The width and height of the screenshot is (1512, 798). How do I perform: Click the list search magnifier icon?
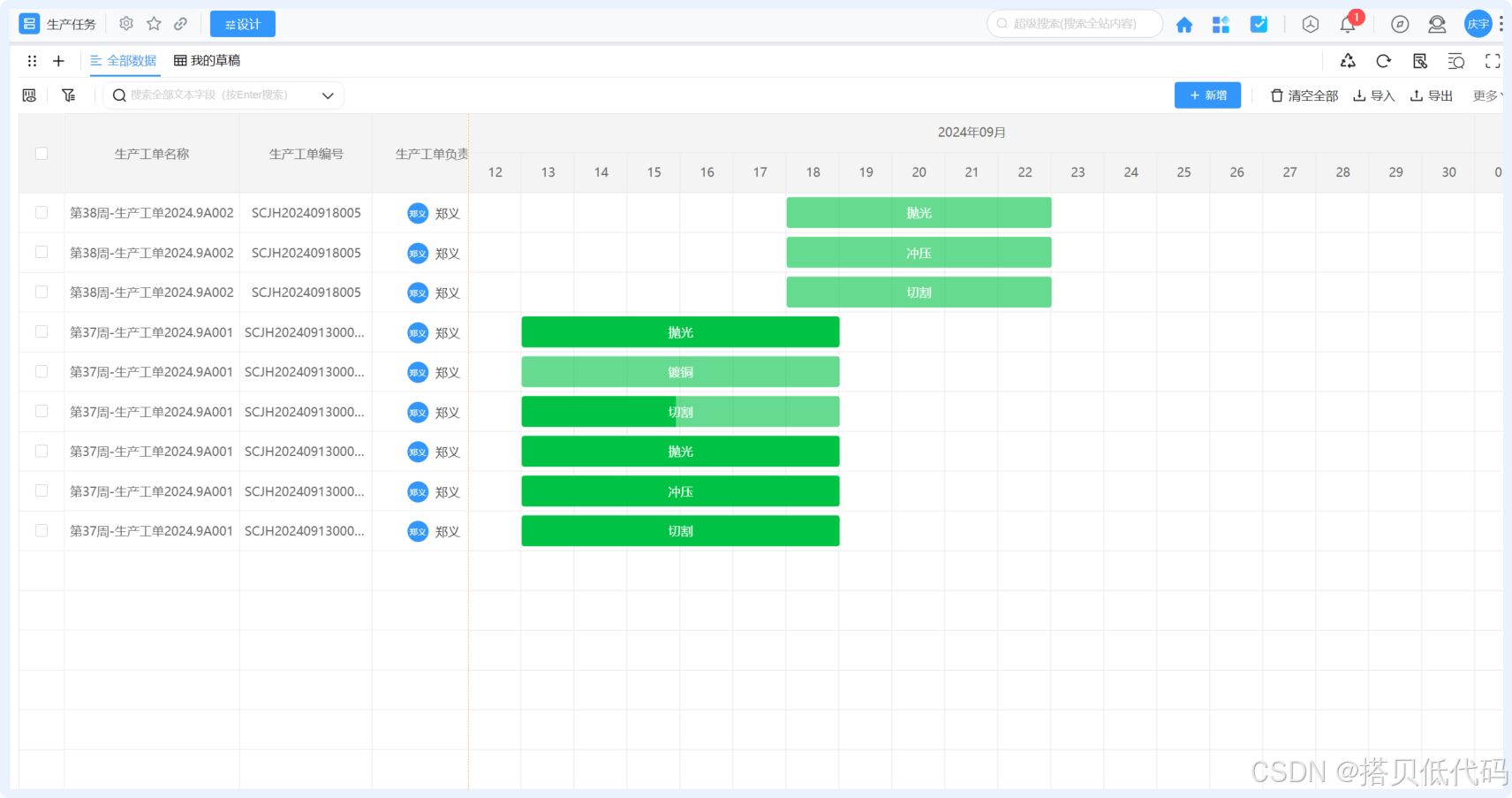pos(1456,61)
